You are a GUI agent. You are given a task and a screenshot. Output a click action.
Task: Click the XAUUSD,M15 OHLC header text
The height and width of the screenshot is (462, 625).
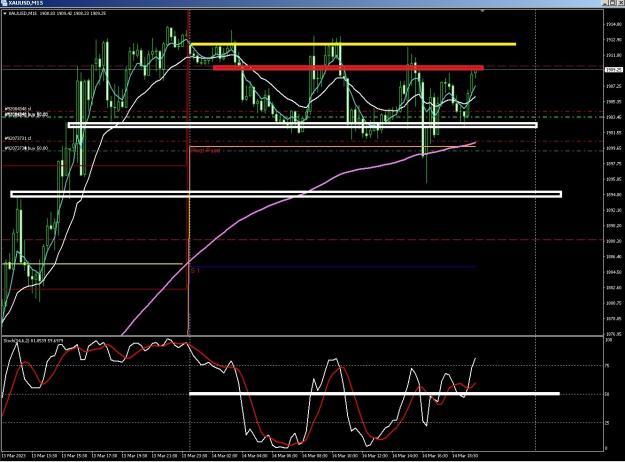[x=57, y=13]
